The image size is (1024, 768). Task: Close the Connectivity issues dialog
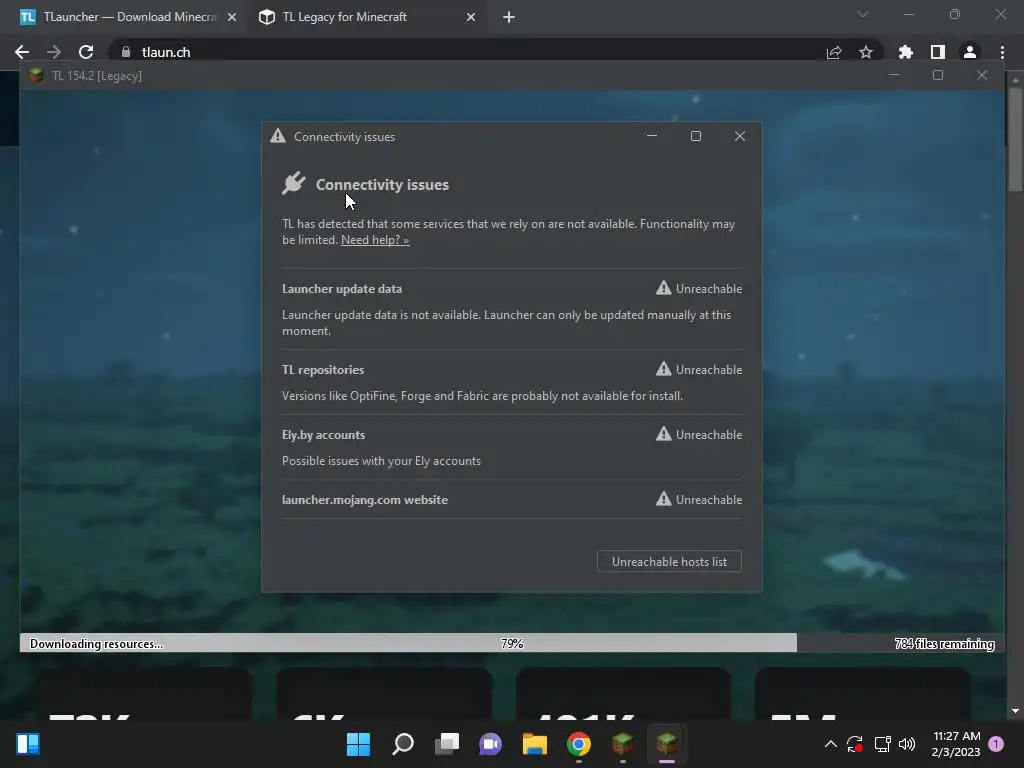[739, 136]
